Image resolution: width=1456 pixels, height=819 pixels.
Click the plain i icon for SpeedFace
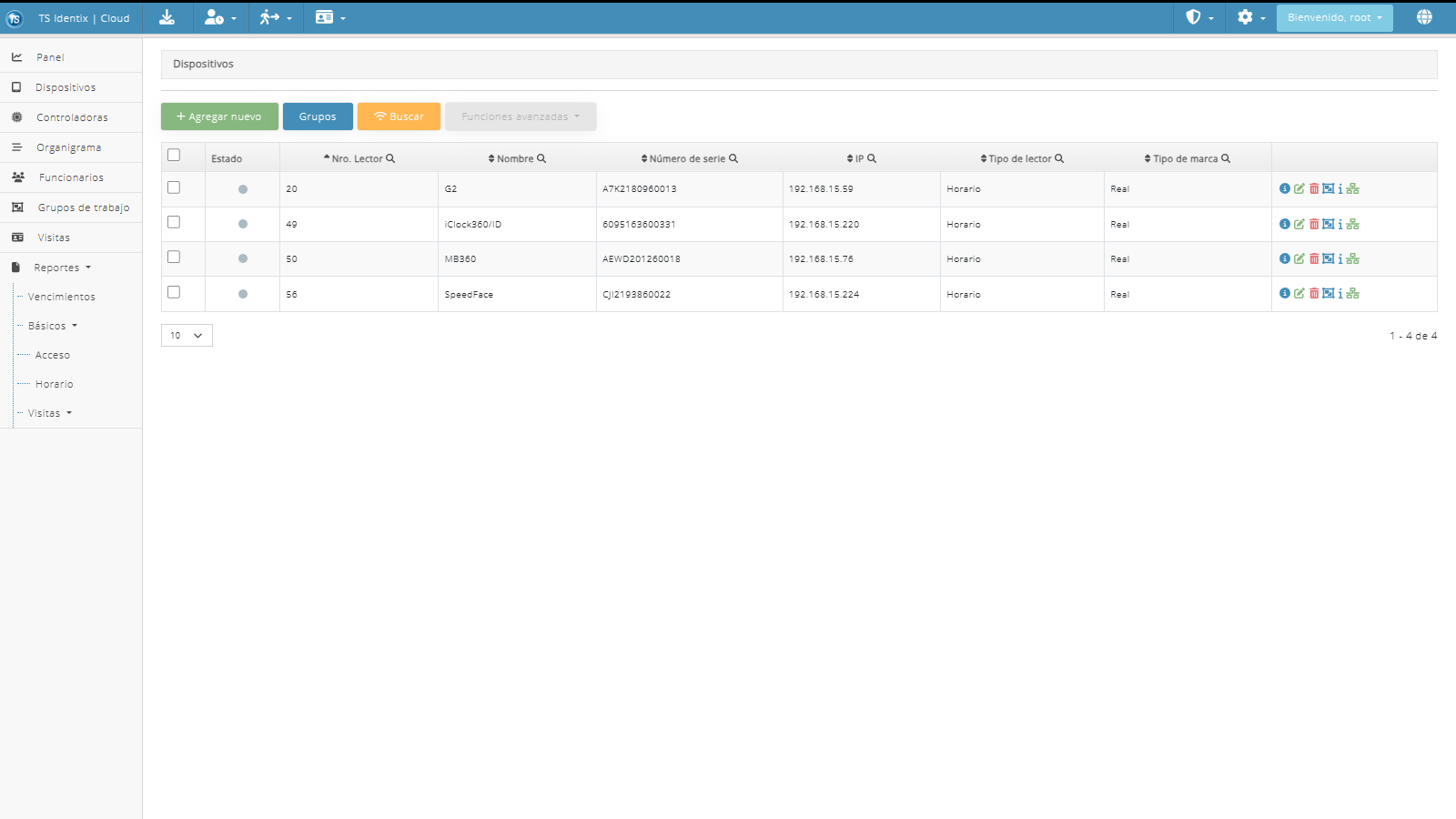pos(1340,293)
